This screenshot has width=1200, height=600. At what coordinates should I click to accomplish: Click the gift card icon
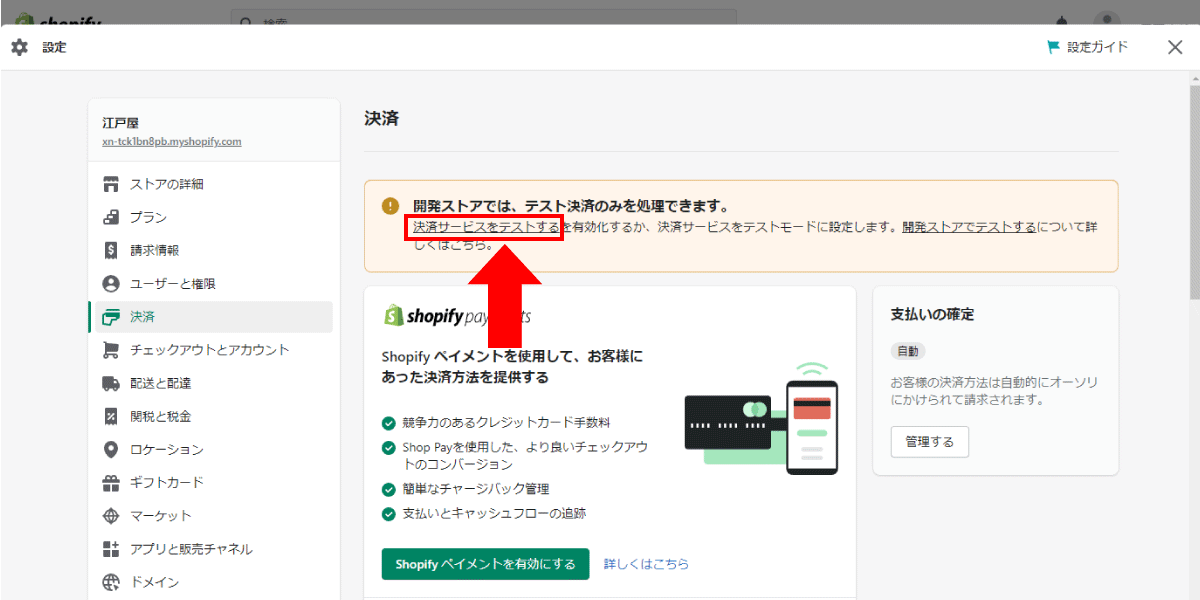111,483
